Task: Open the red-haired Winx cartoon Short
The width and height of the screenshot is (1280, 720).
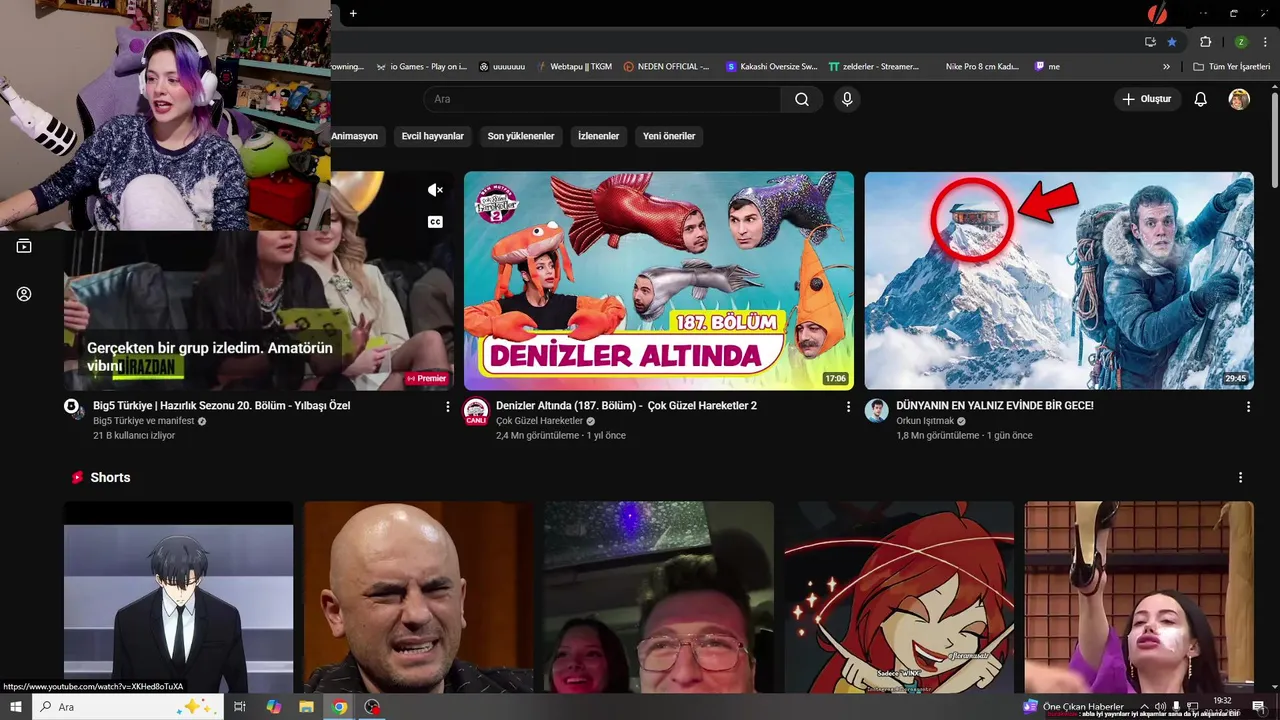Action: click(899, 596)
